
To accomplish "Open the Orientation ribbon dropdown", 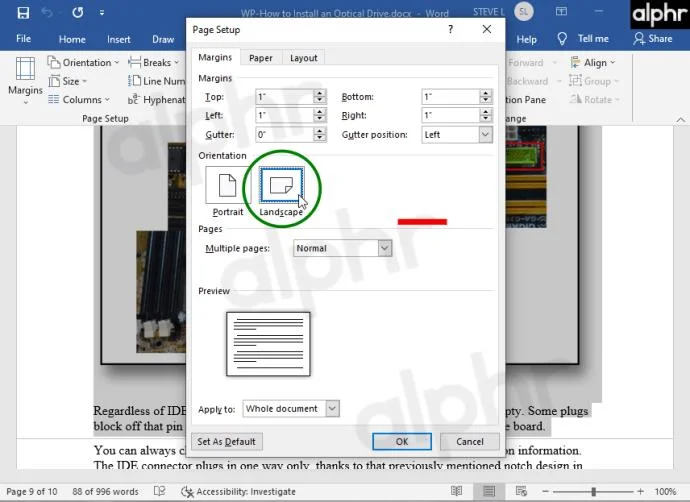I will [83, 62].
